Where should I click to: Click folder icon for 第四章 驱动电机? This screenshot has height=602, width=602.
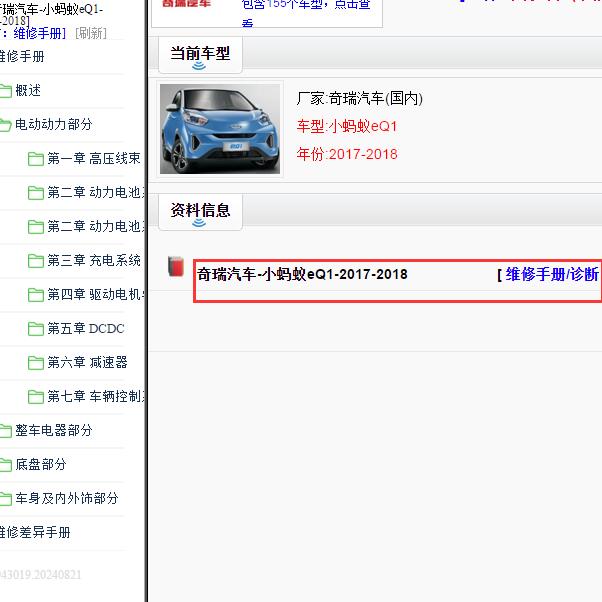[x=36, y=295]
